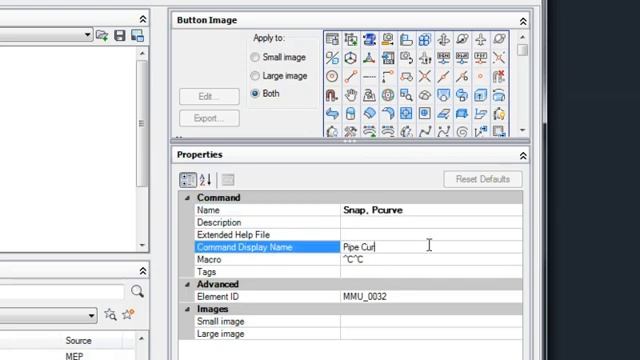Screen dimensions: 640x360
Task: Switch properties to categorized view
Action: (188, 180)
